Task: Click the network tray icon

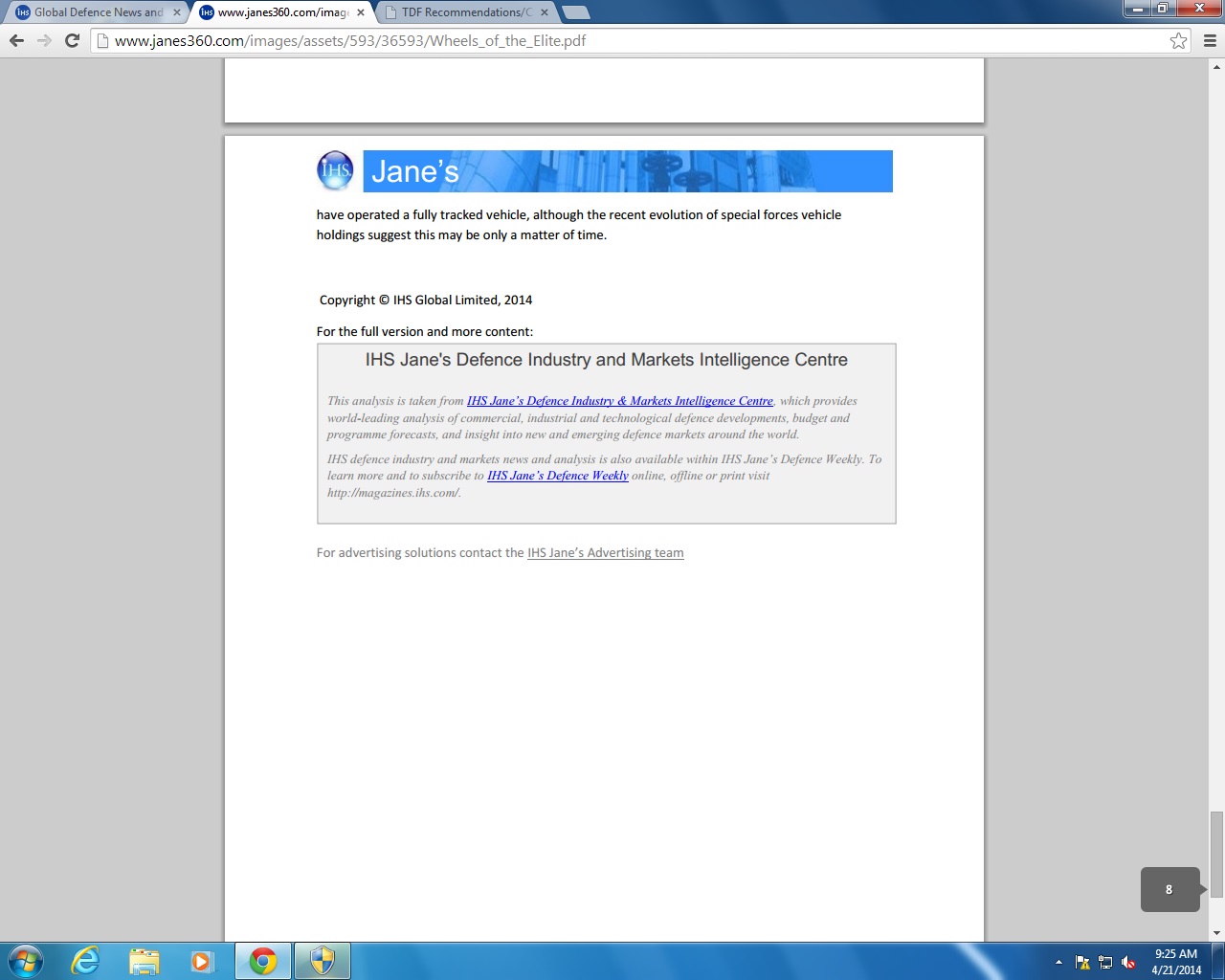Action: [x=1105, y=963]
